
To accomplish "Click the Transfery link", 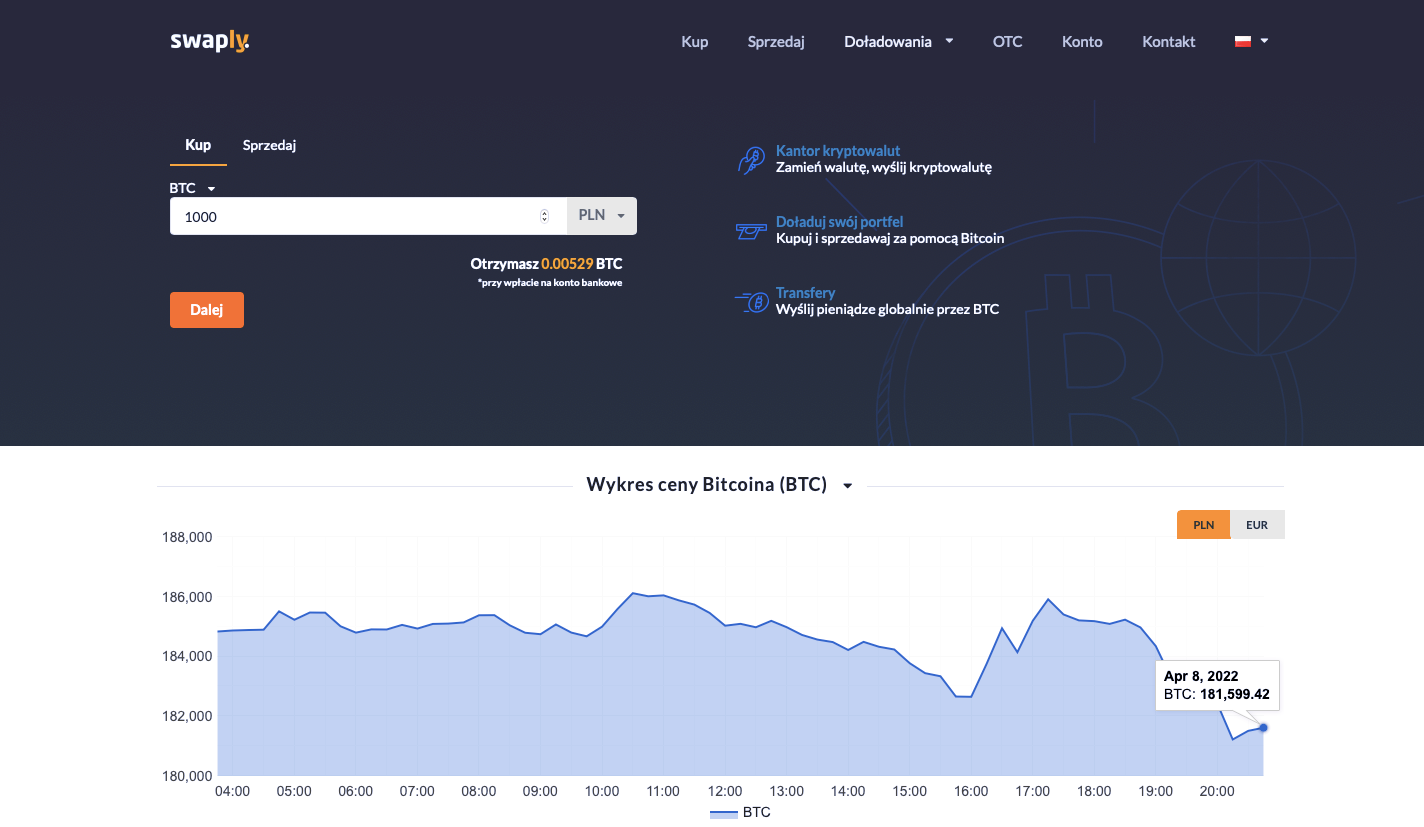I will [x=806, y=292].
